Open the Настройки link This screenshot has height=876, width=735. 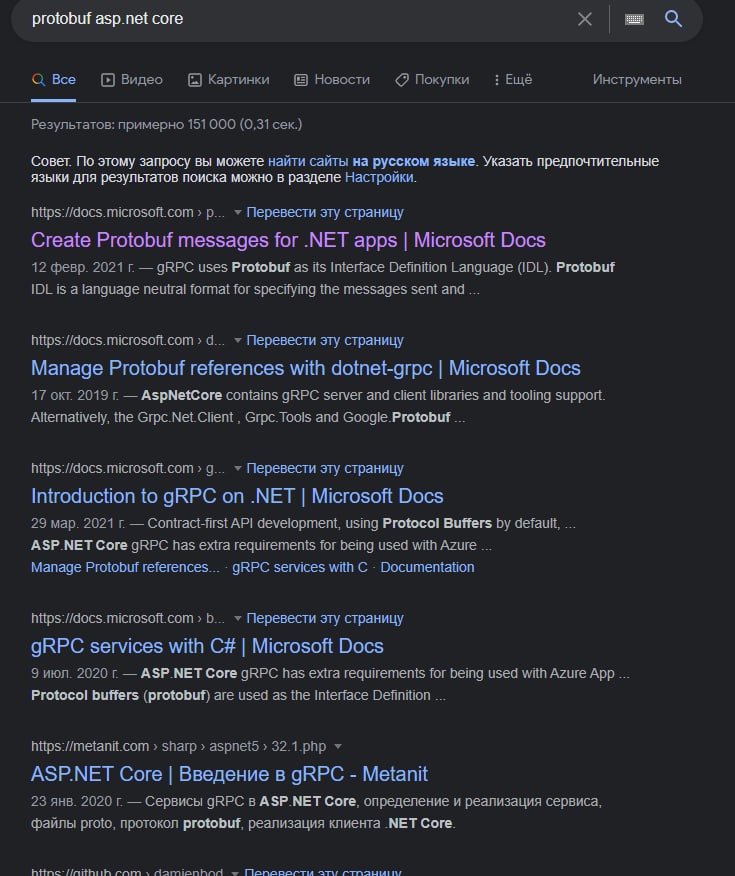[379, 178]
